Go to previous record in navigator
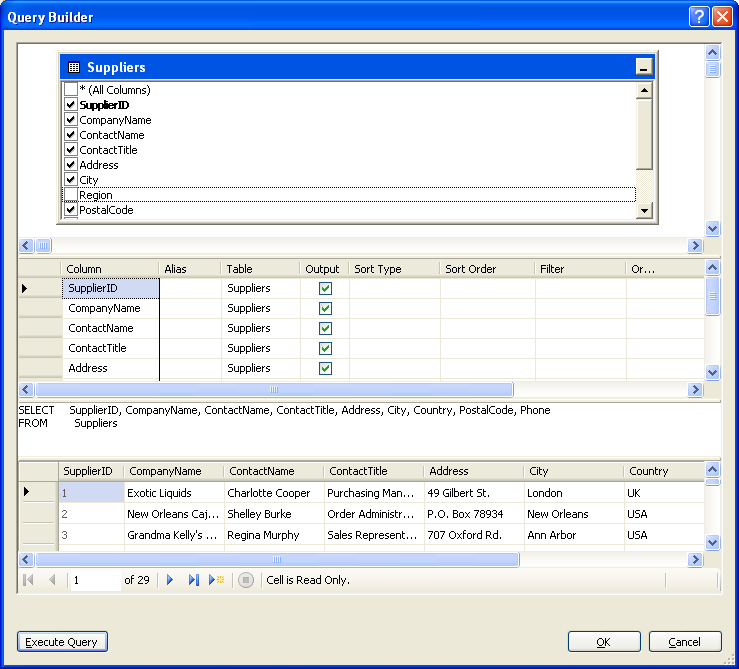The width and height of the screenshot is (739, 669). (52, 580)
